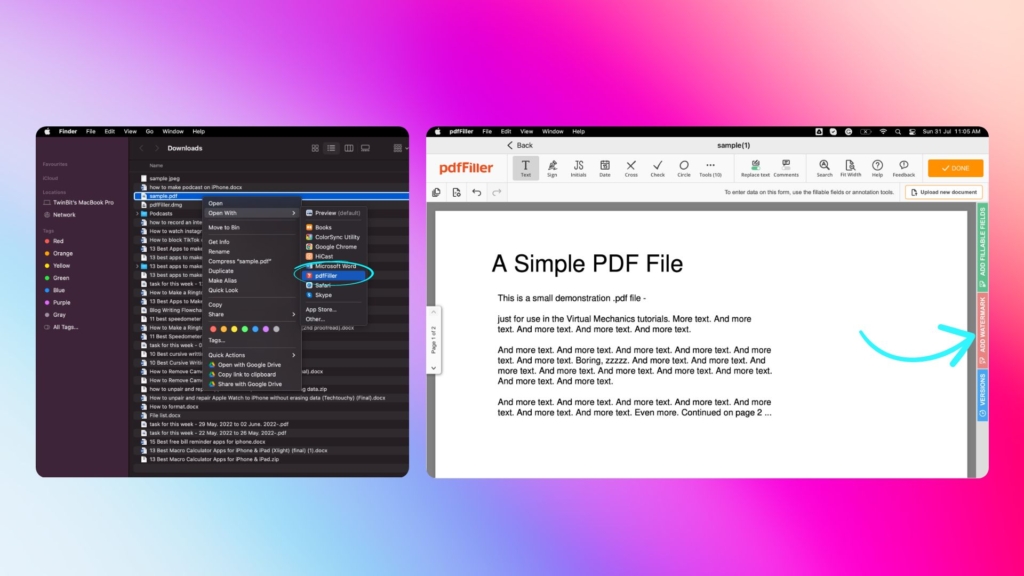Choose the Sign tool in pdfFiller
This screenshot has height=576, width=1024.
click(552, 168)
